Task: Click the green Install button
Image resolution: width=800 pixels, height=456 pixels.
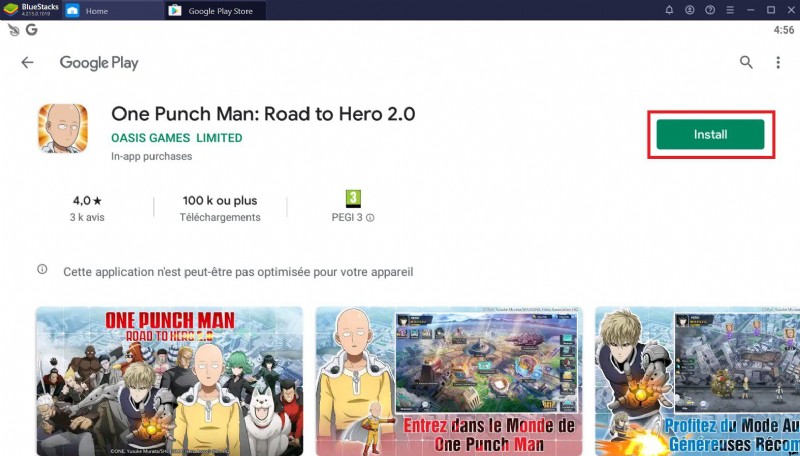Action: (710, 134)
